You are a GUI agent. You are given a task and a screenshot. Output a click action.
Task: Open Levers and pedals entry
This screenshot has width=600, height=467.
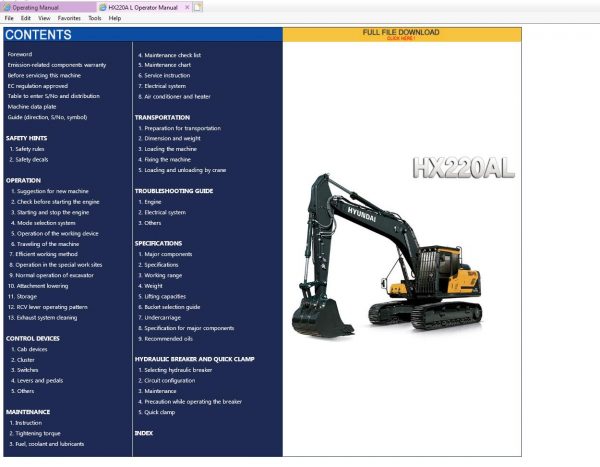[x=37, y=380]
